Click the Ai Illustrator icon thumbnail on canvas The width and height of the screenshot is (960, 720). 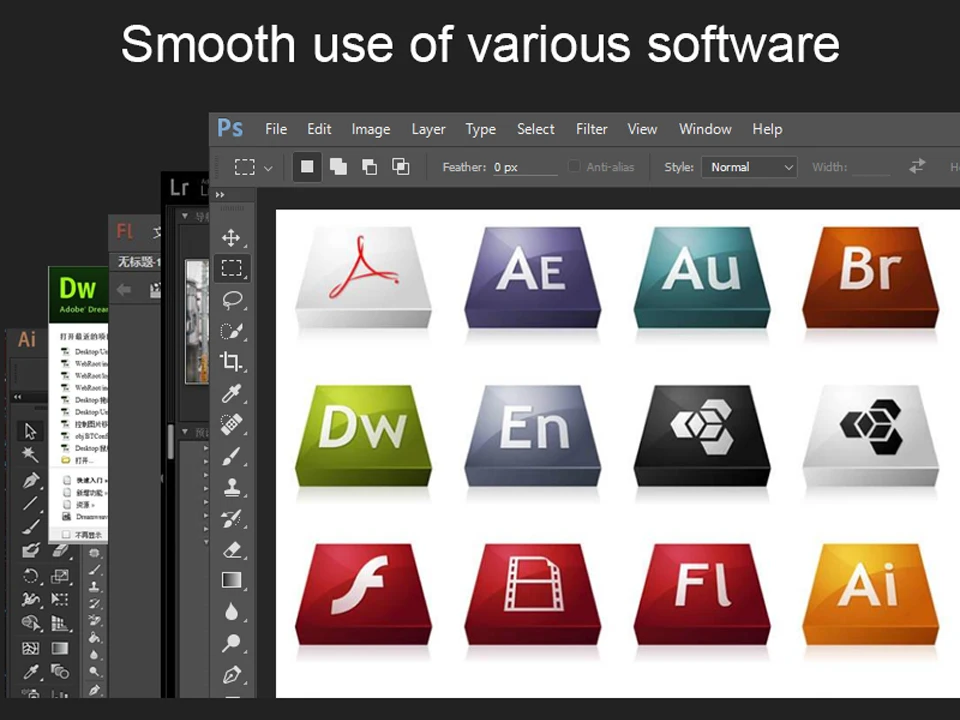coord(870,594)
